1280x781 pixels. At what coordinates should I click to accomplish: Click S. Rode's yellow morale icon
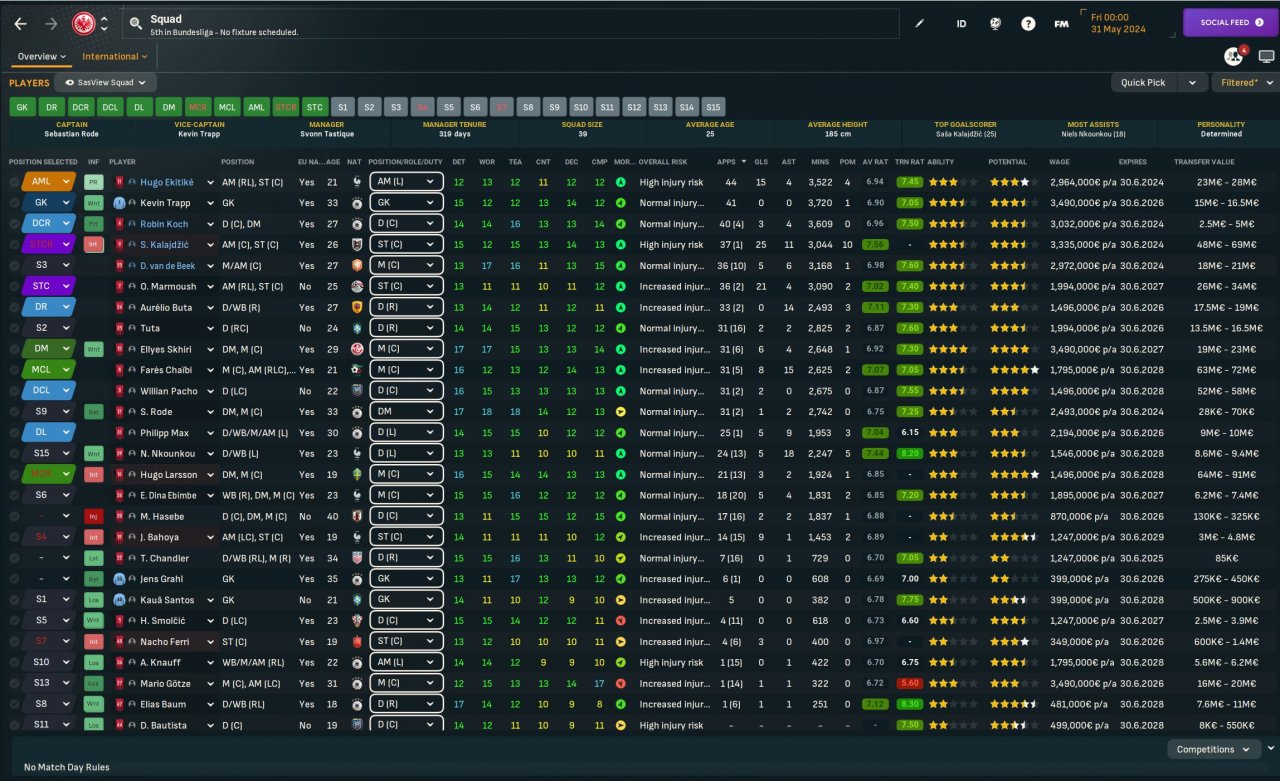tap(621, 412)
